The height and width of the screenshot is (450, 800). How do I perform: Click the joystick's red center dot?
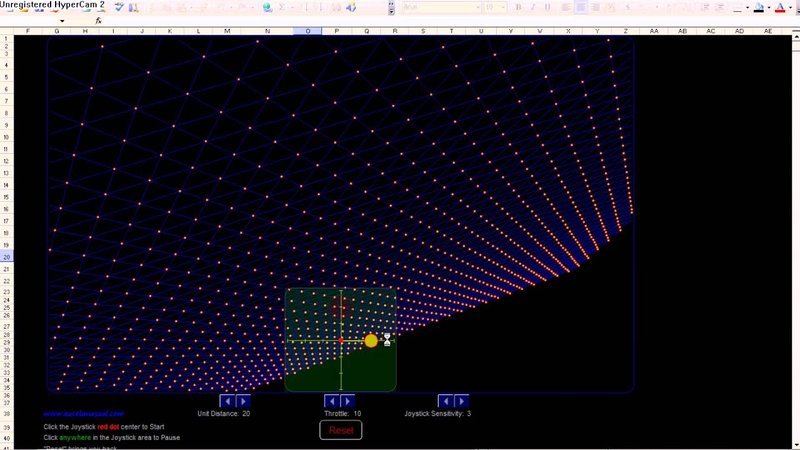[x=341, y=340]
